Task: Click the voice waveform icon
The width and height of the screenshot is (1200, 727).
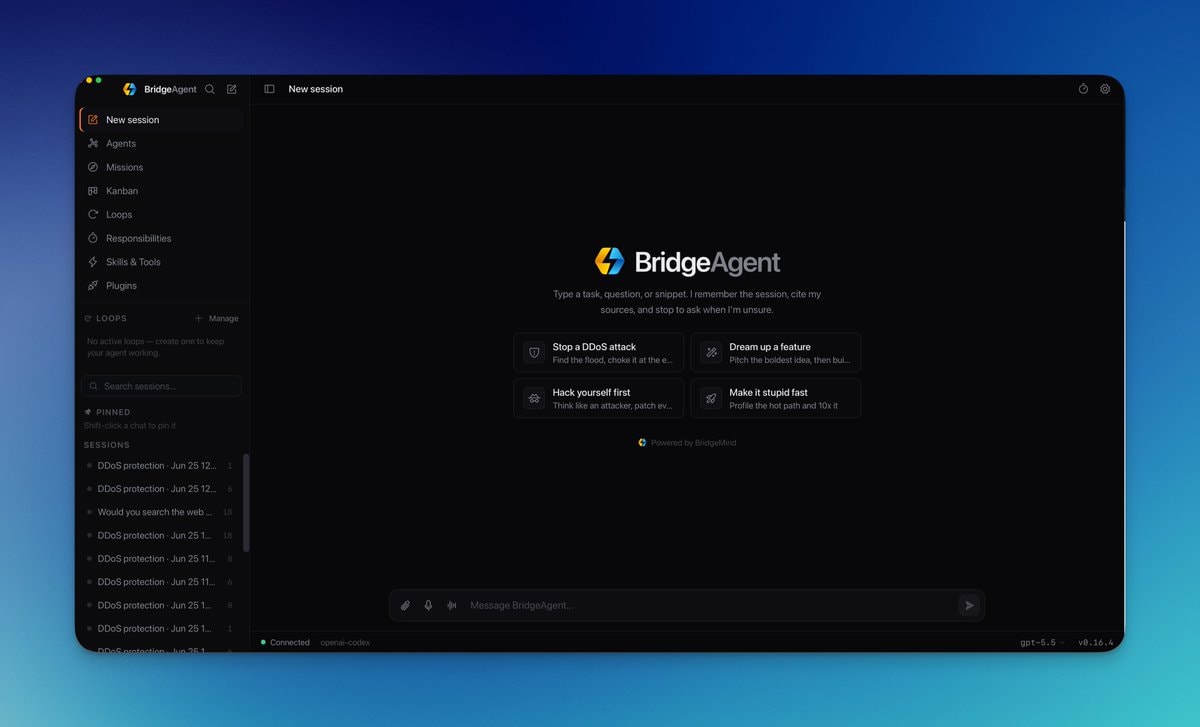Action: point(451,605)
